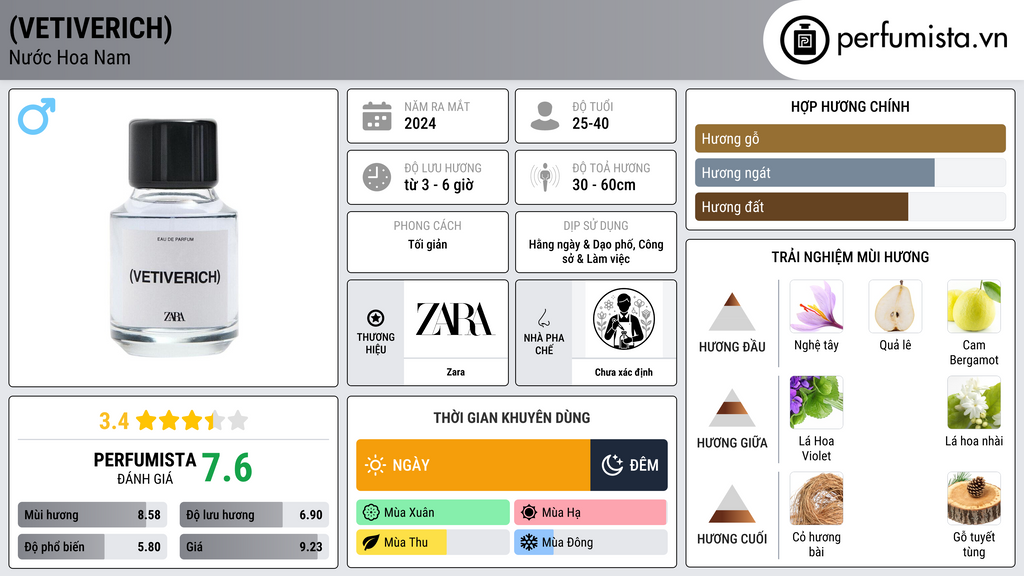Click the sillage icon beside Độ toả hương
This screenshot has height=576, width=1024.
pyautogui.click(x=545, y=177)
